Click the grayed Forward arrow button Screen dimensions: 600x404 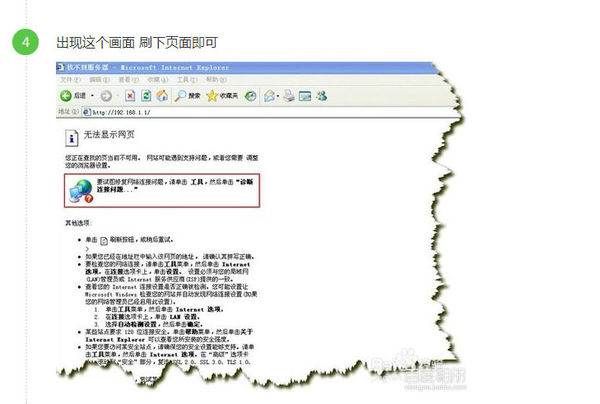click(106, 96)
